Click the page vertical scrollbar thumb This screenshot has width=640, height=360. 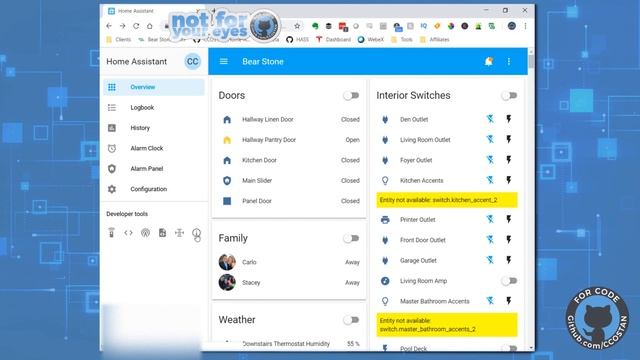coord(531,62)
